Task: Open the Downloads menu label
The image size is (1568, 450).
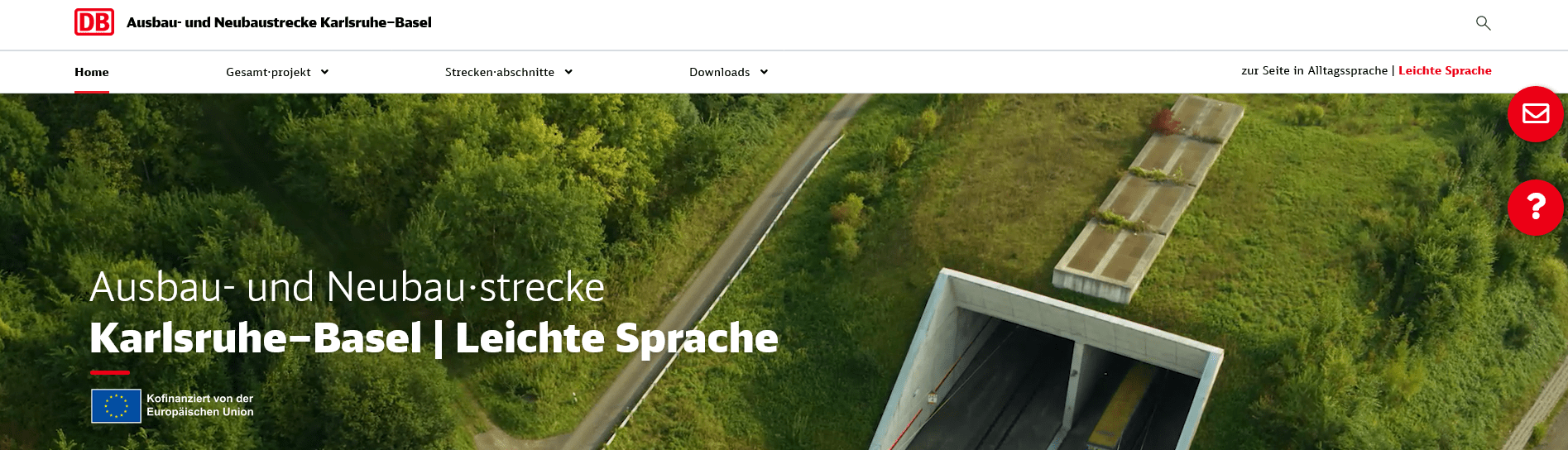Action: [x=720, y=72]
